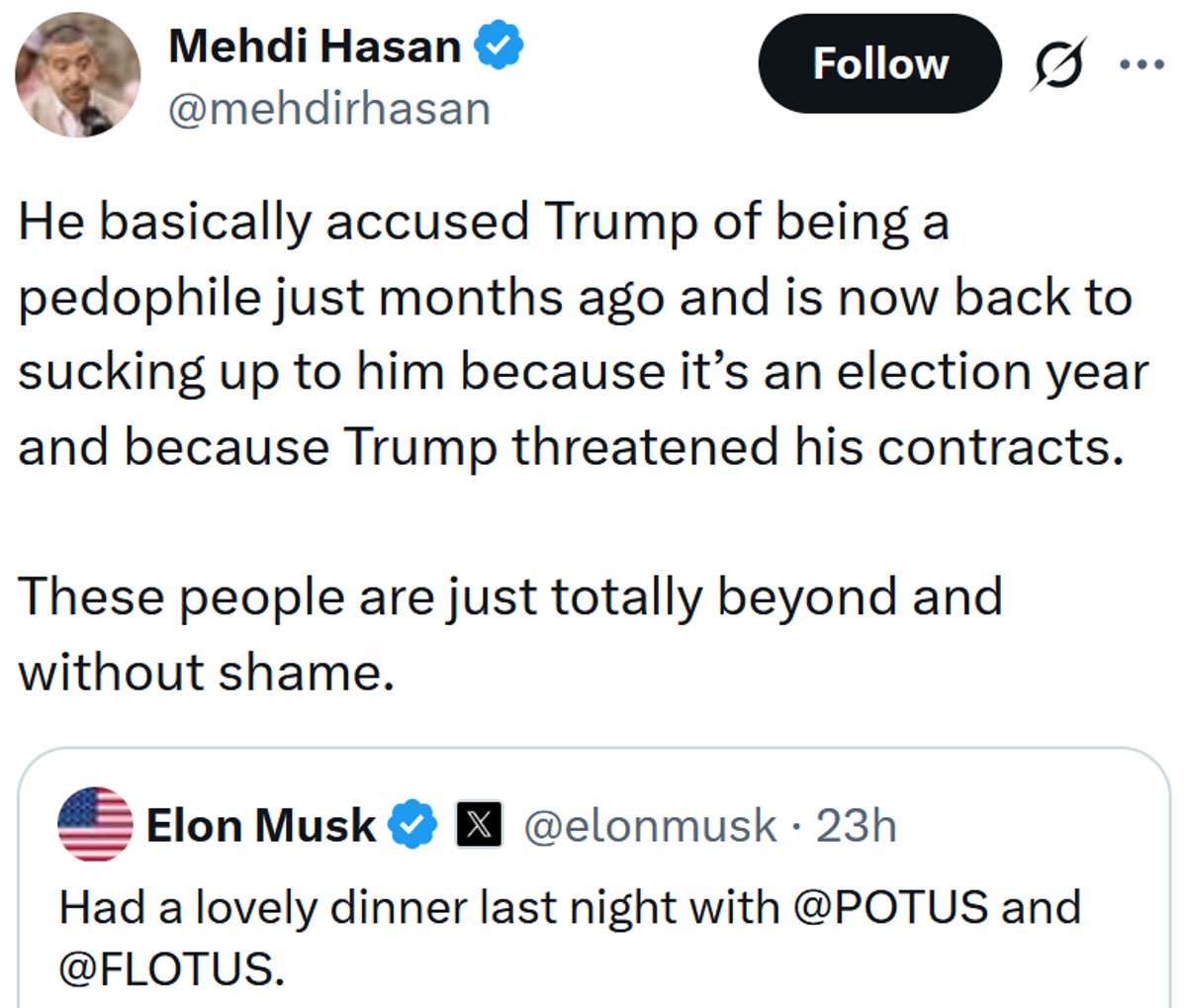
Task: Click Mehdi Hasan's blue verification badge
Action: [x=498, y=43]
